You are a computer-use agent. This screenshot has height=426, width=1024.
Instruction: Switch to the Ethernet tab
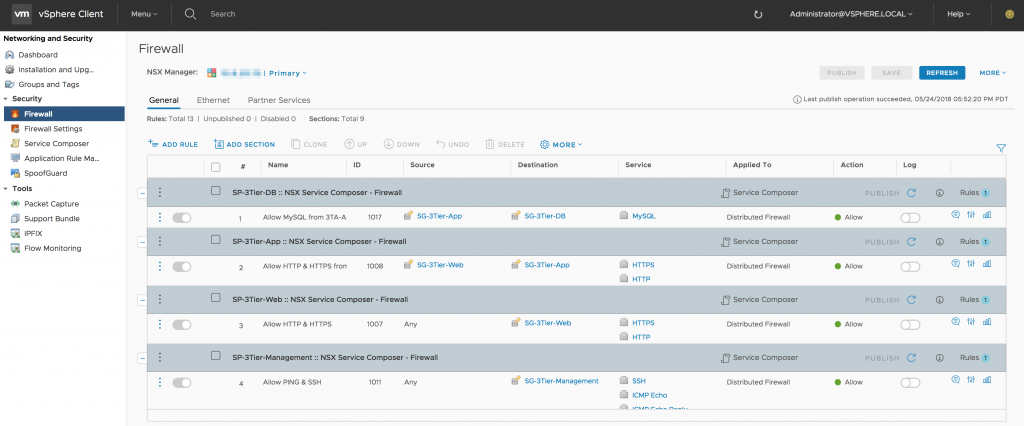(213, 100)
